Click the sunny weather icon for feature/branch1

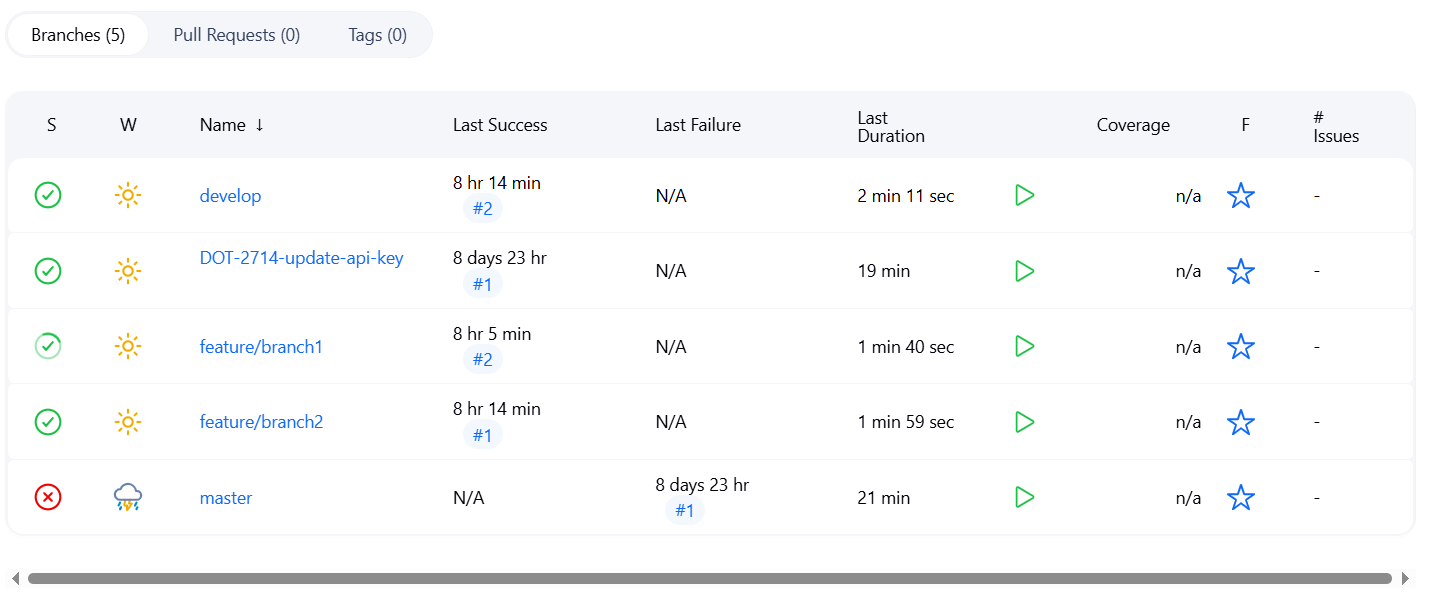[x=128, y=346]
